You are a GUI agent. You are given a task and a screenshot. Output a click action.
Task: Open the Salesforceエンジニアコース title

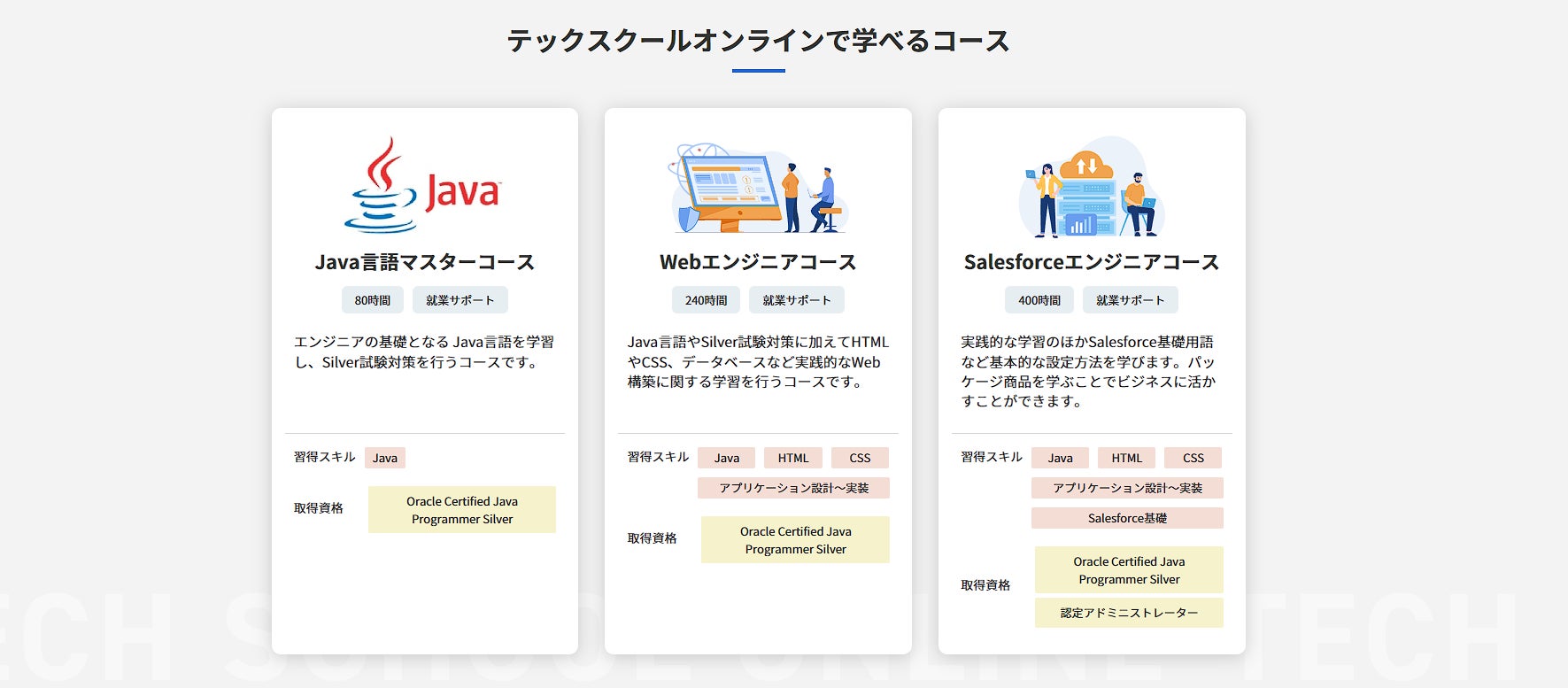1092,262
